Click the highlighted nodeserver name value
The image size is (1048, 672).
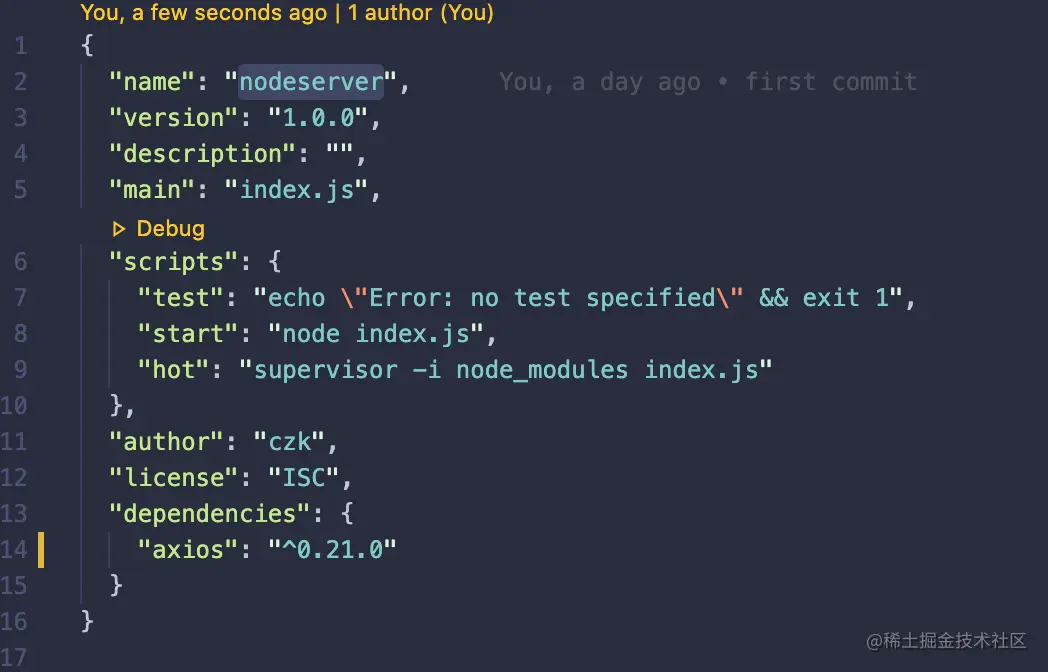click(311, 82)
